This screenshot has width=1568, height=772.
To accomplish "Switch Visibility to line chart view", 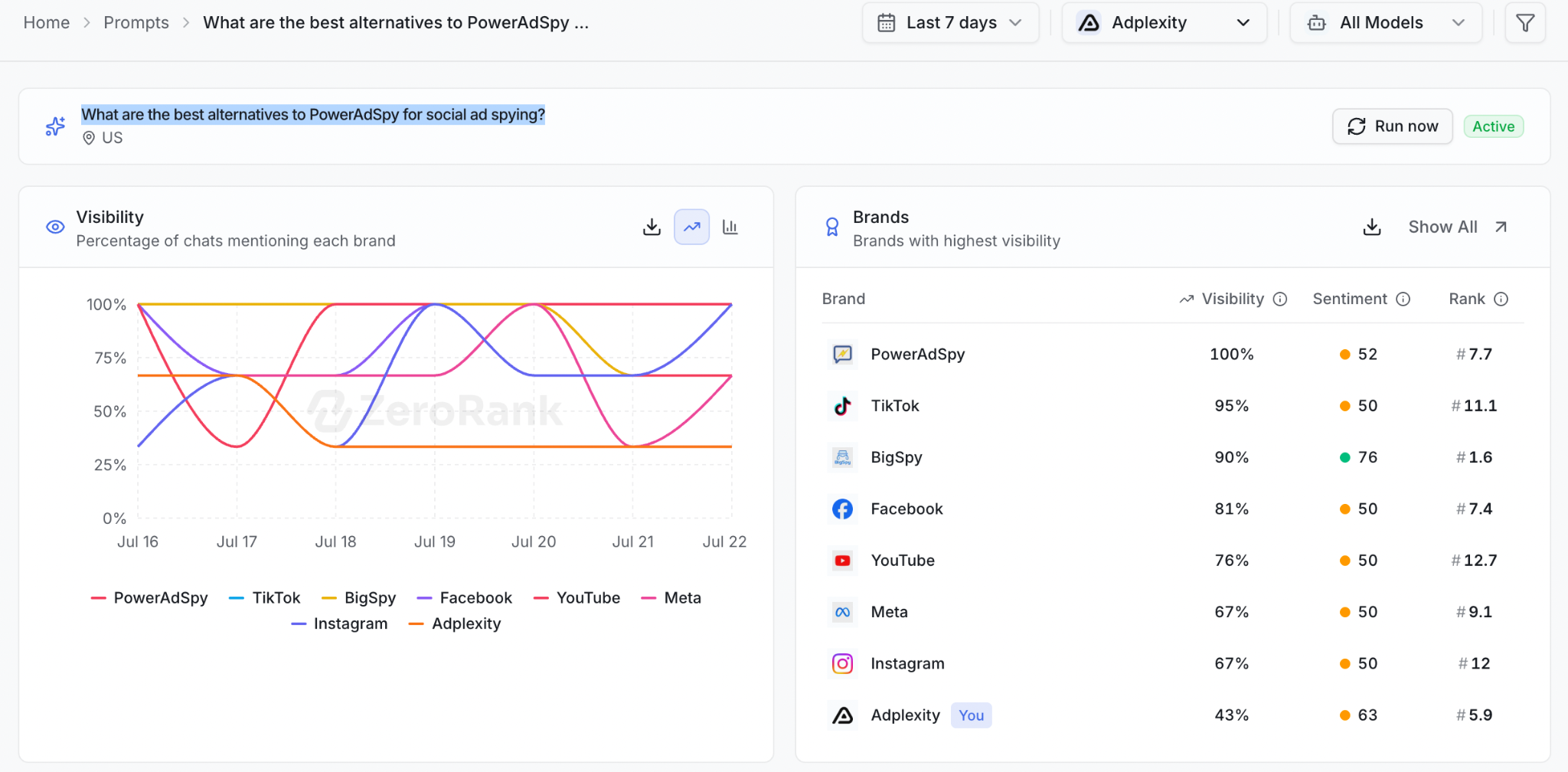I will (691, 227).
